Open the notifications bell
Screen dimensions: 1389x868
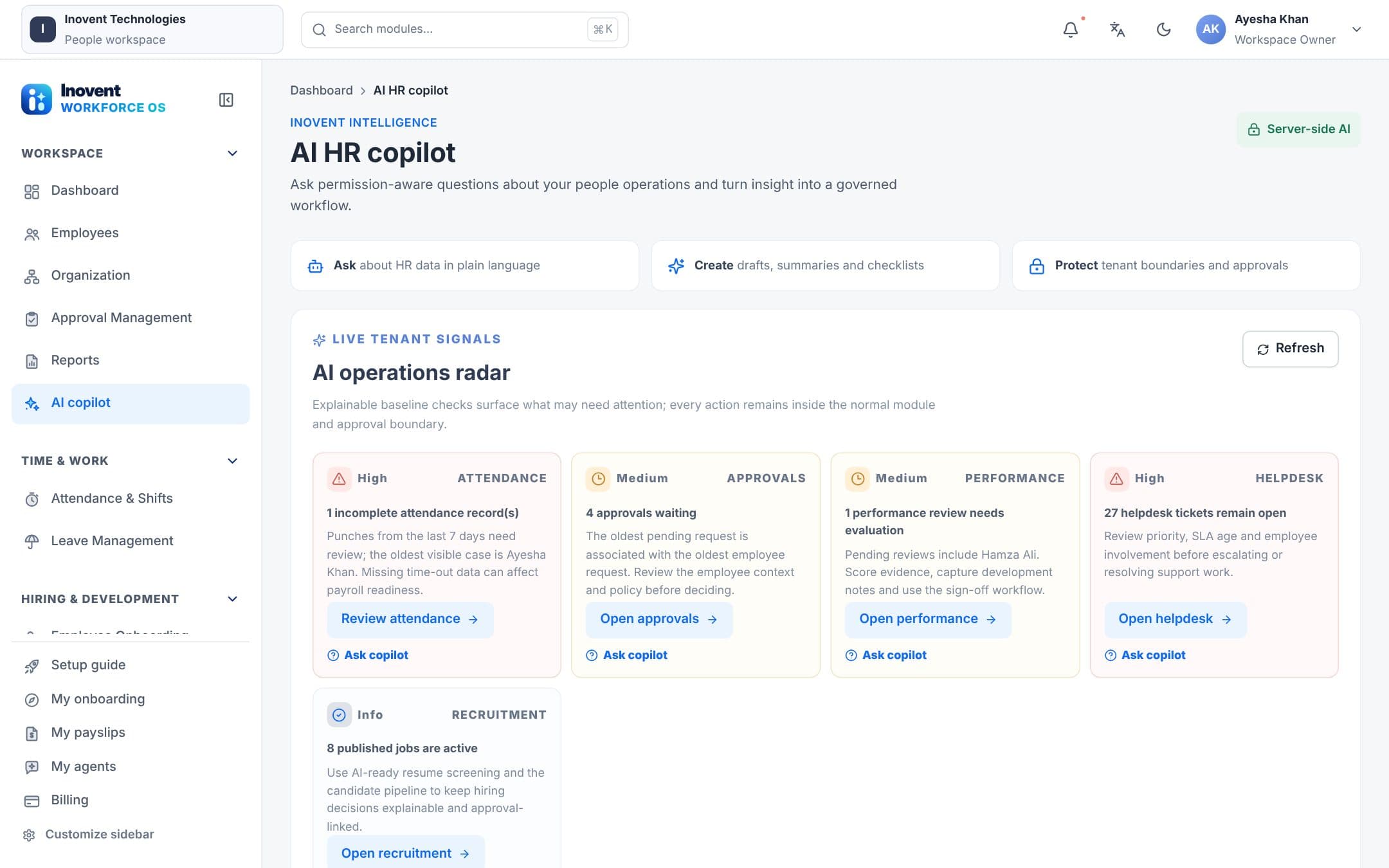point(1070,30)
